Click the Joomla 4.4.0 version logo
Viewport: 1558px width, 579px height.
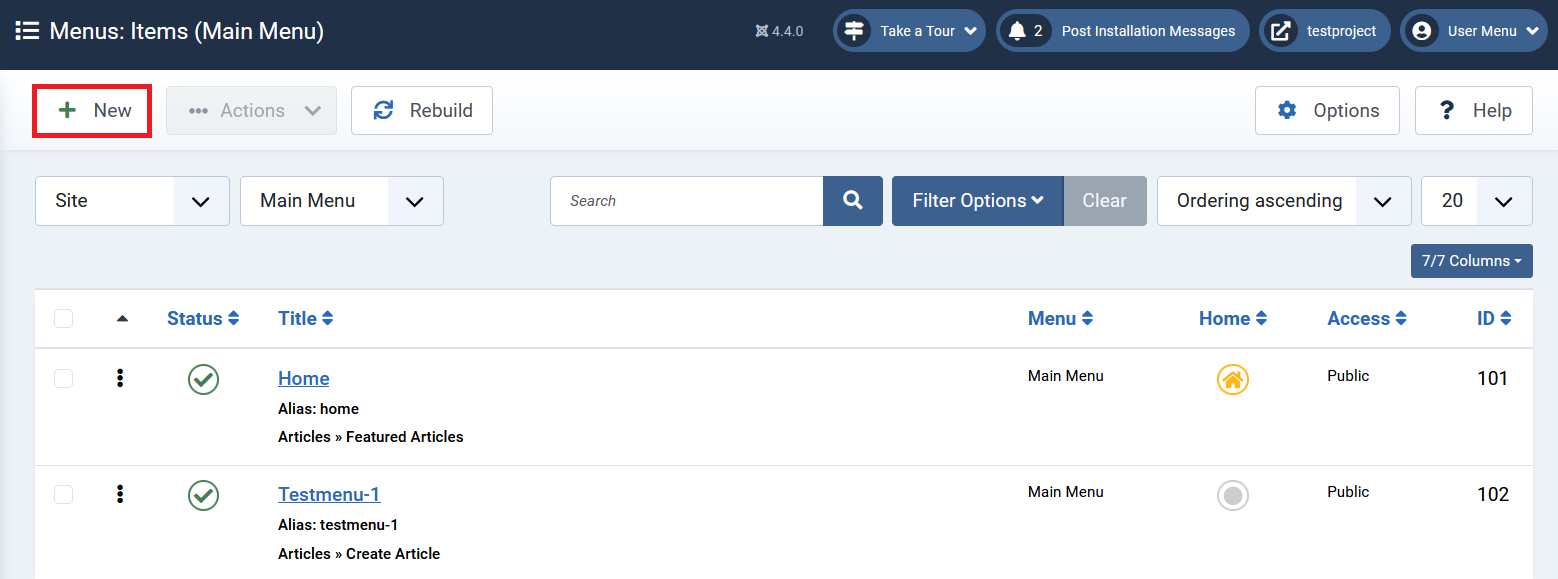(x=762, y=31)
